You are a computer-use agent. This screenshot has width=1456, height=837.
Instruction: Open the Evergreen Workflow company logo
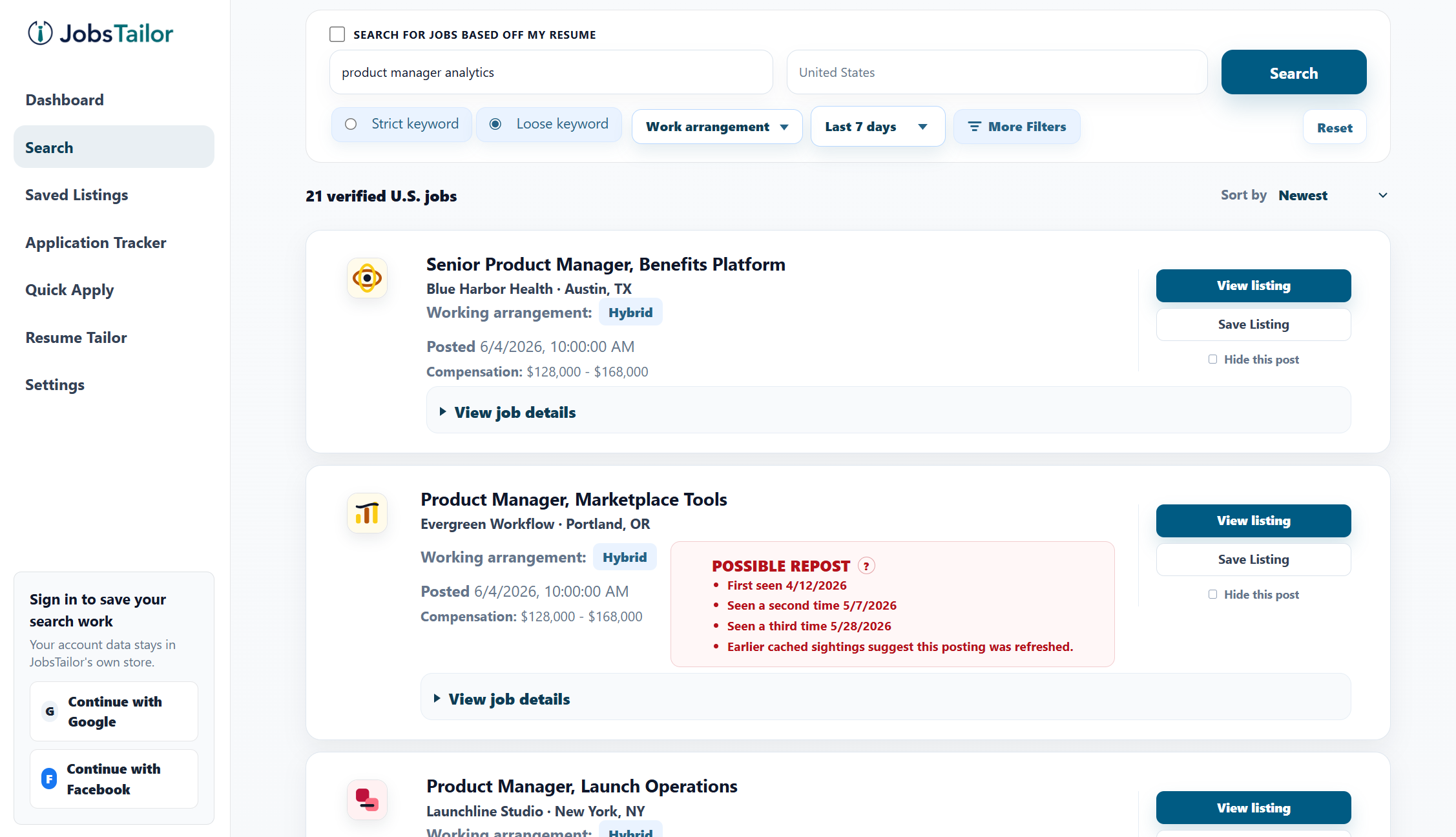tap(367, 513)
